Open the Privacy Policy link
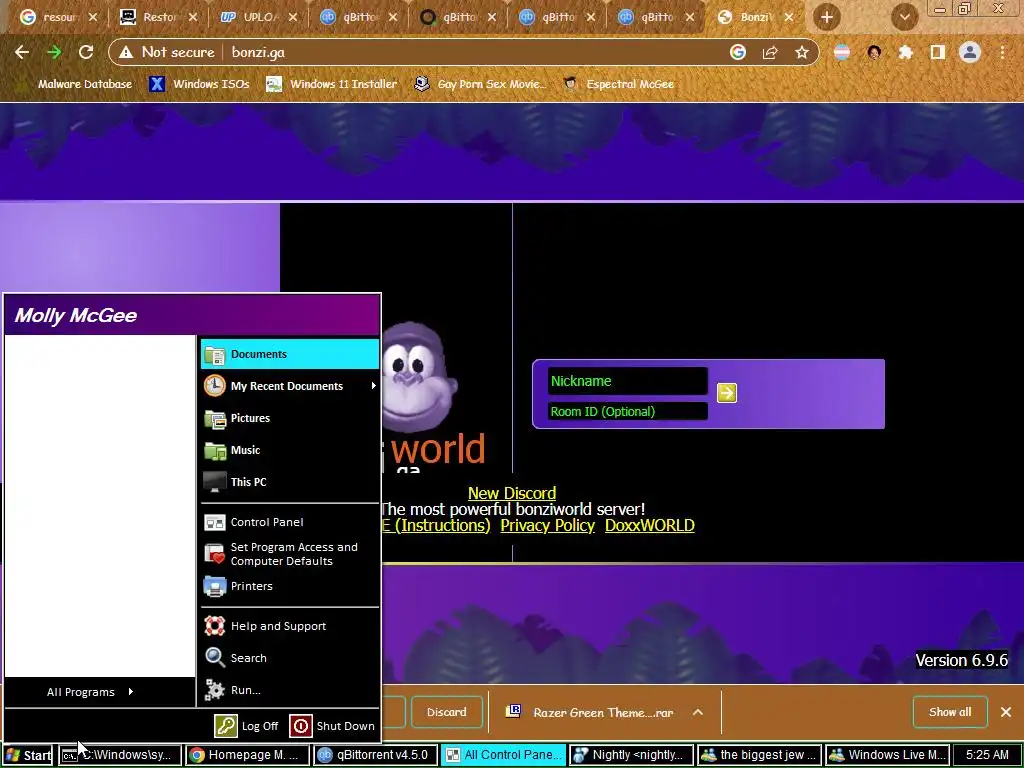 coord(547,525)
